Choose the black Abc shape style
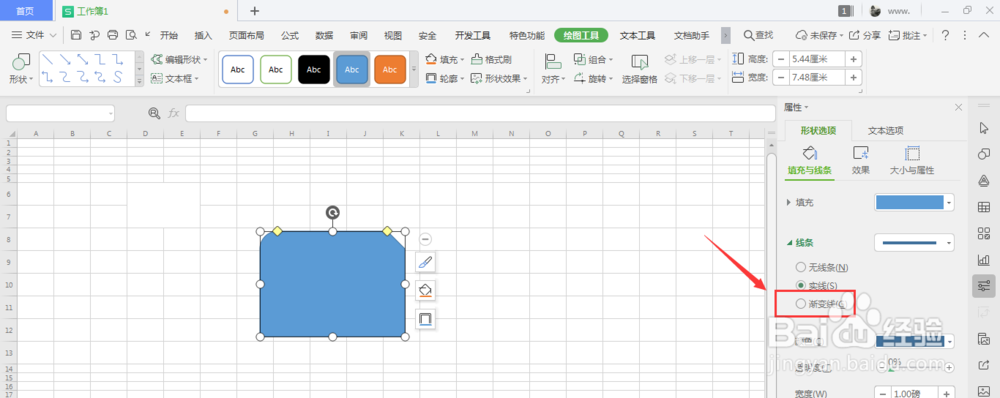 tap(314, 70)
